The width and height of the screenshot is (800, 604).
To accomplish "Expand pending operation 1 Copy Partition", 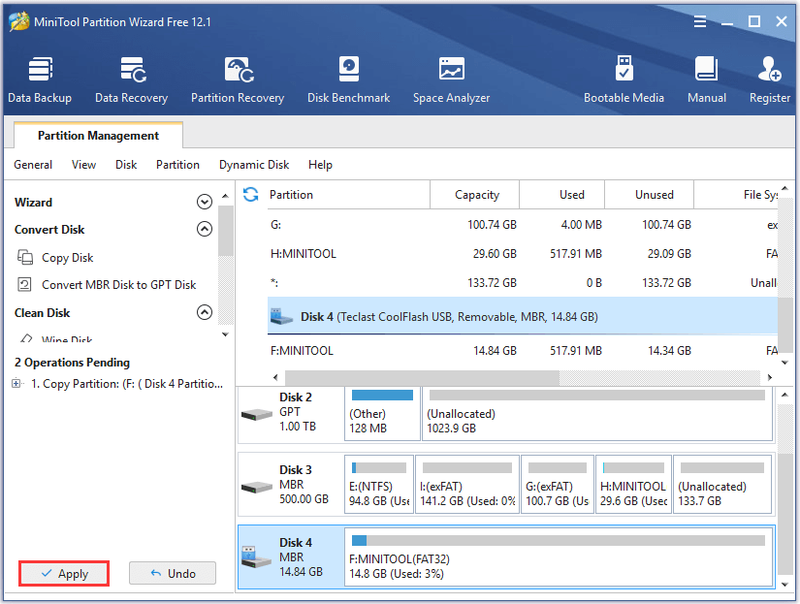I will [16, 383].
